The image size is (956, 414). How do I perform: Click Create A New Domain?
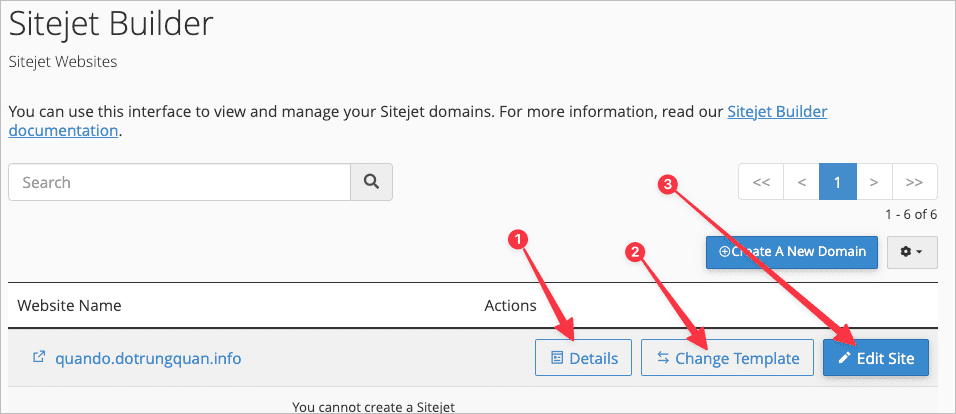[792, 252]
